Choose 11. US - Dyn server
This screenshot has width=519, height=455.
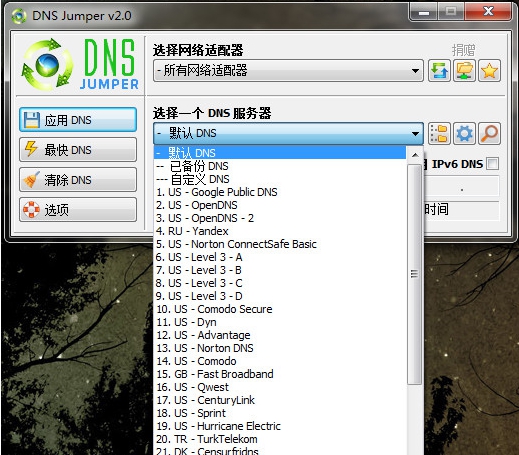(x=280, y=322)
